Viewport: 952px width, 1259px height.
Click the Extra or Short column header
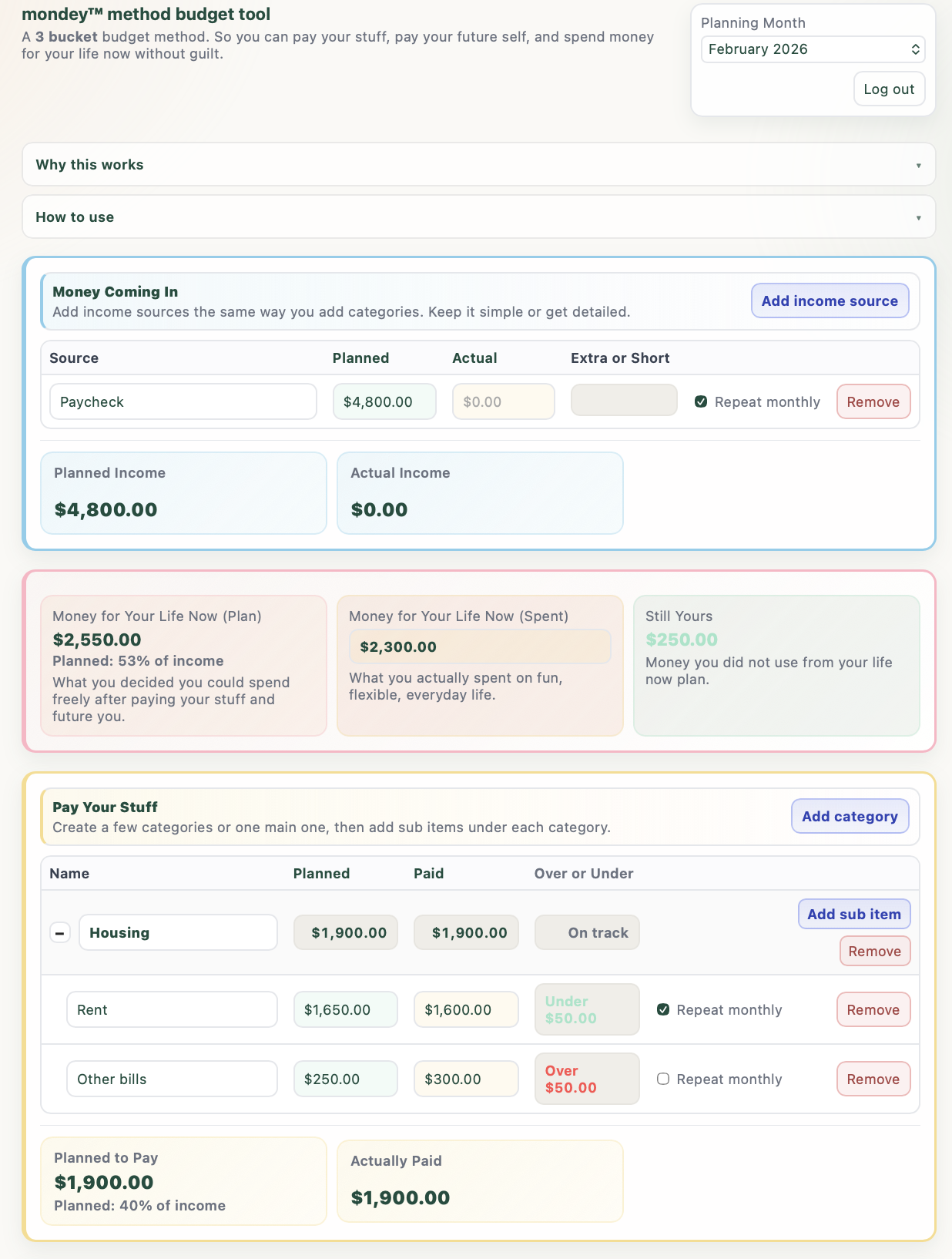click(620, 358)
